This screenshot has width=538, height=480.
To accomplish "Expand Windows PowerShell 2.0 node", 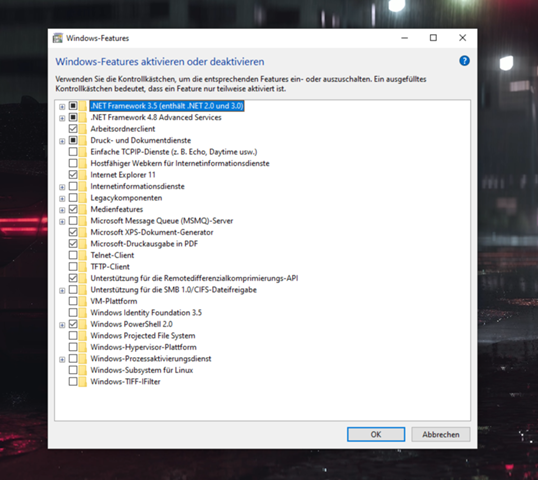I will coord(62,325).
